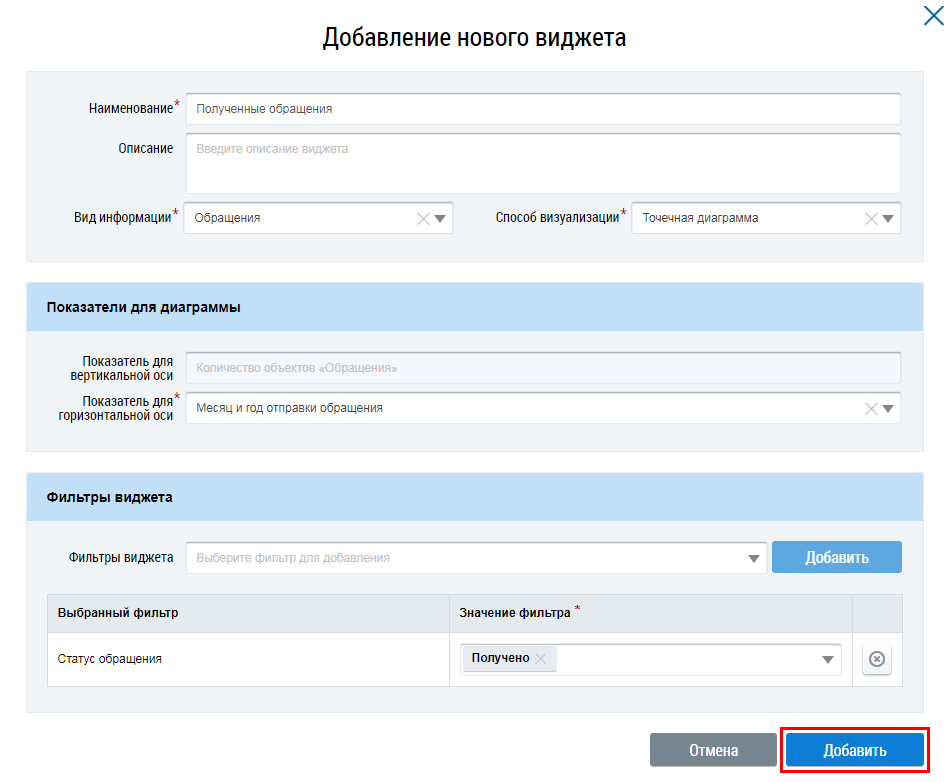The height and width of the screenshot is (782, 952).
Task: Focus the Описание text area
Action: 542,163
